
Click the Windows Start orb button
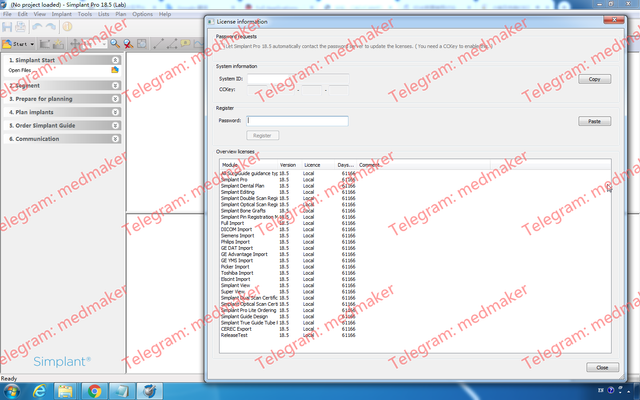coord(11,391)
